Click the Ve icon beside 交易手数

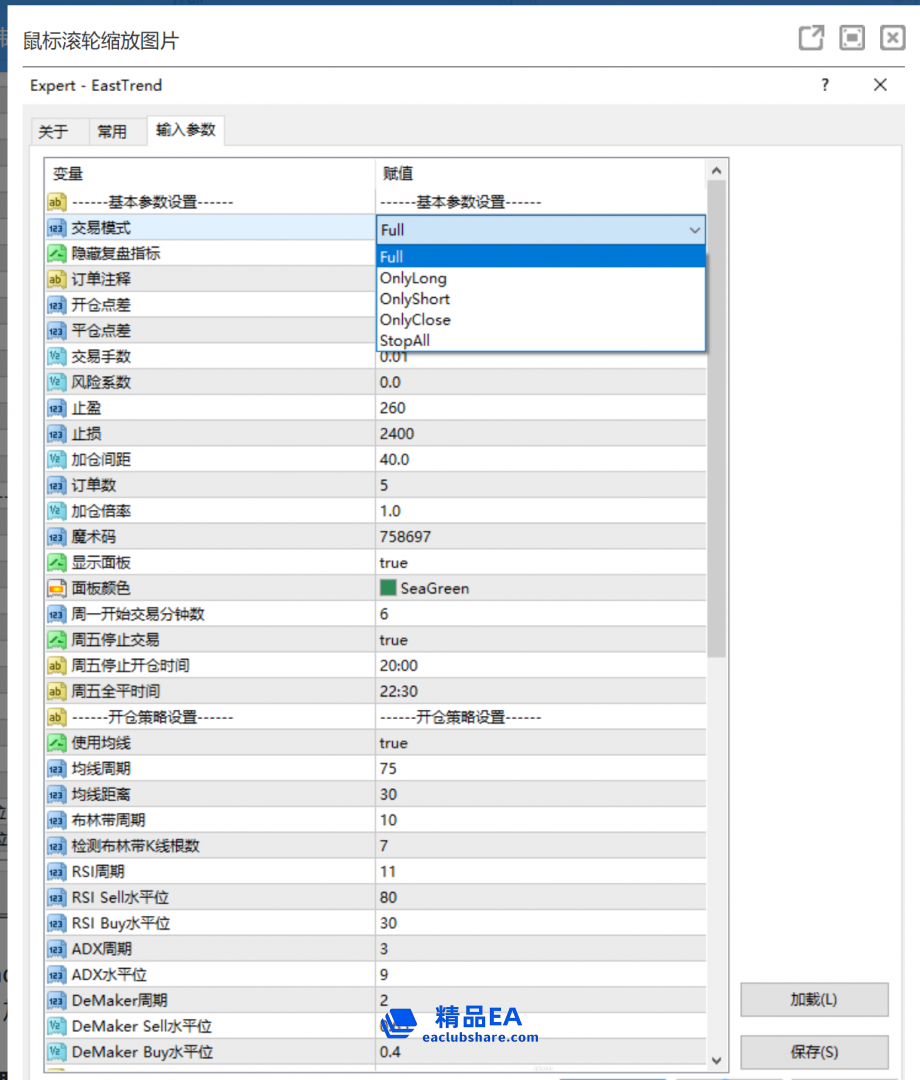pos(56,356)
